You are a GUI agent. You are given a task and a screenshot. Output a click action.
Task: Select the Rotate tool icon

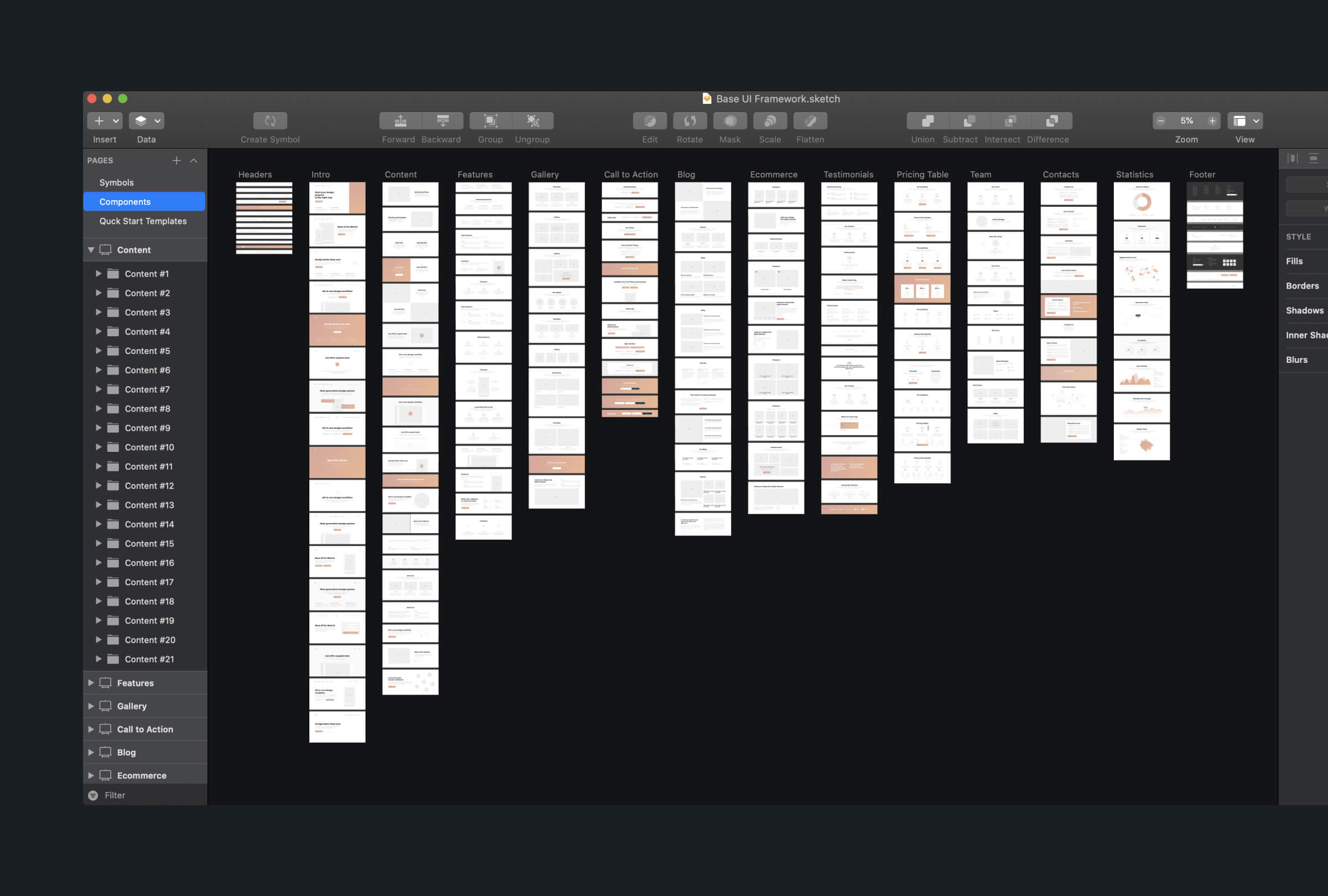coord(689,121)
